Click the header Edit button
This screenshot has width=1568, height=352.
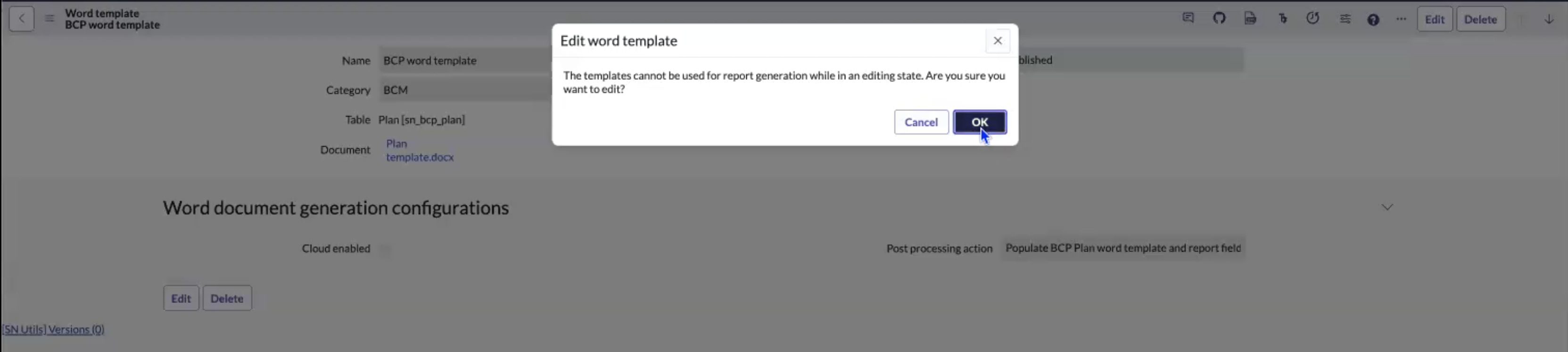click(x=1434, y=19)
